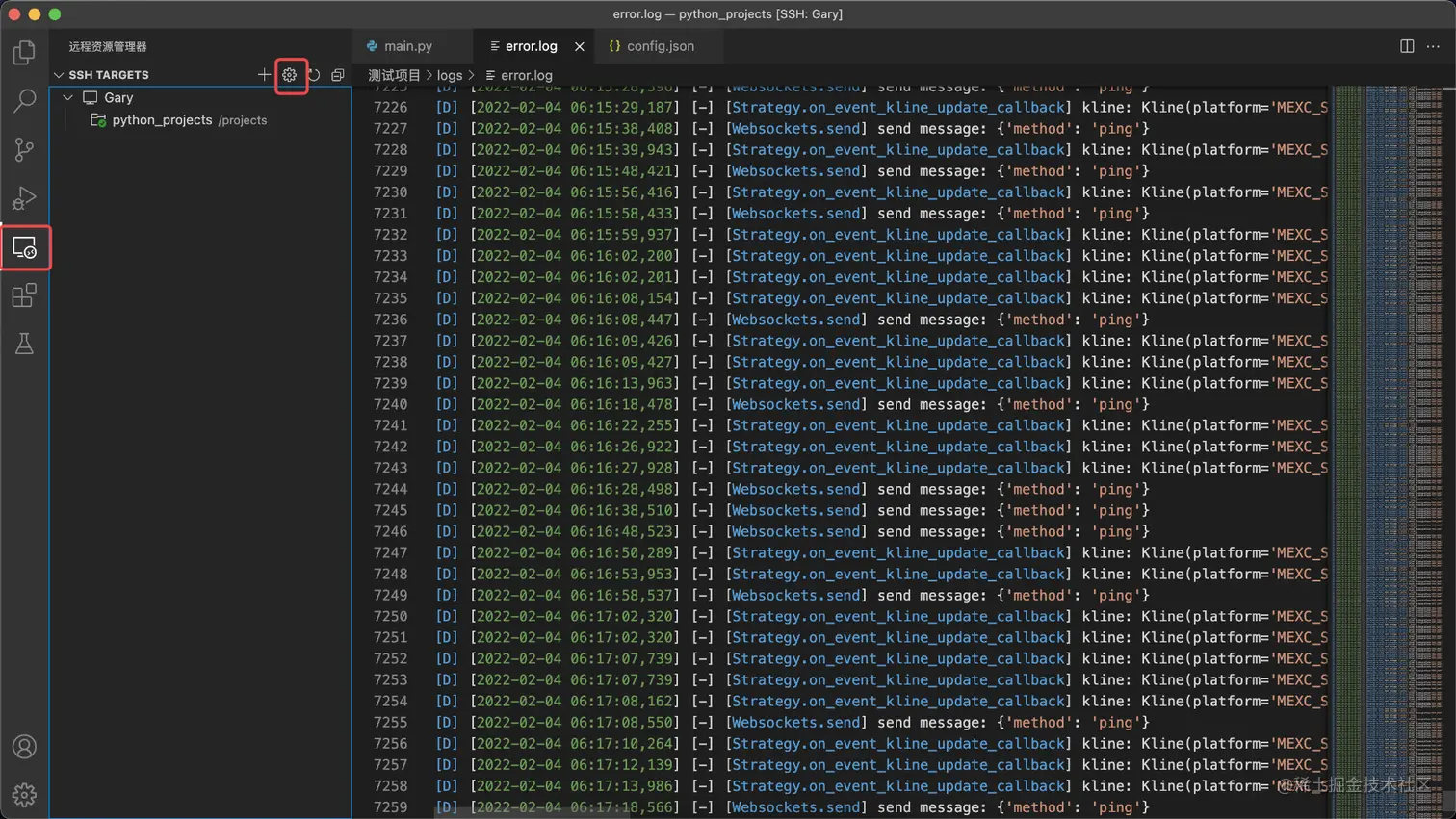Open the Explorer view in activity bar

coord(24,52)
